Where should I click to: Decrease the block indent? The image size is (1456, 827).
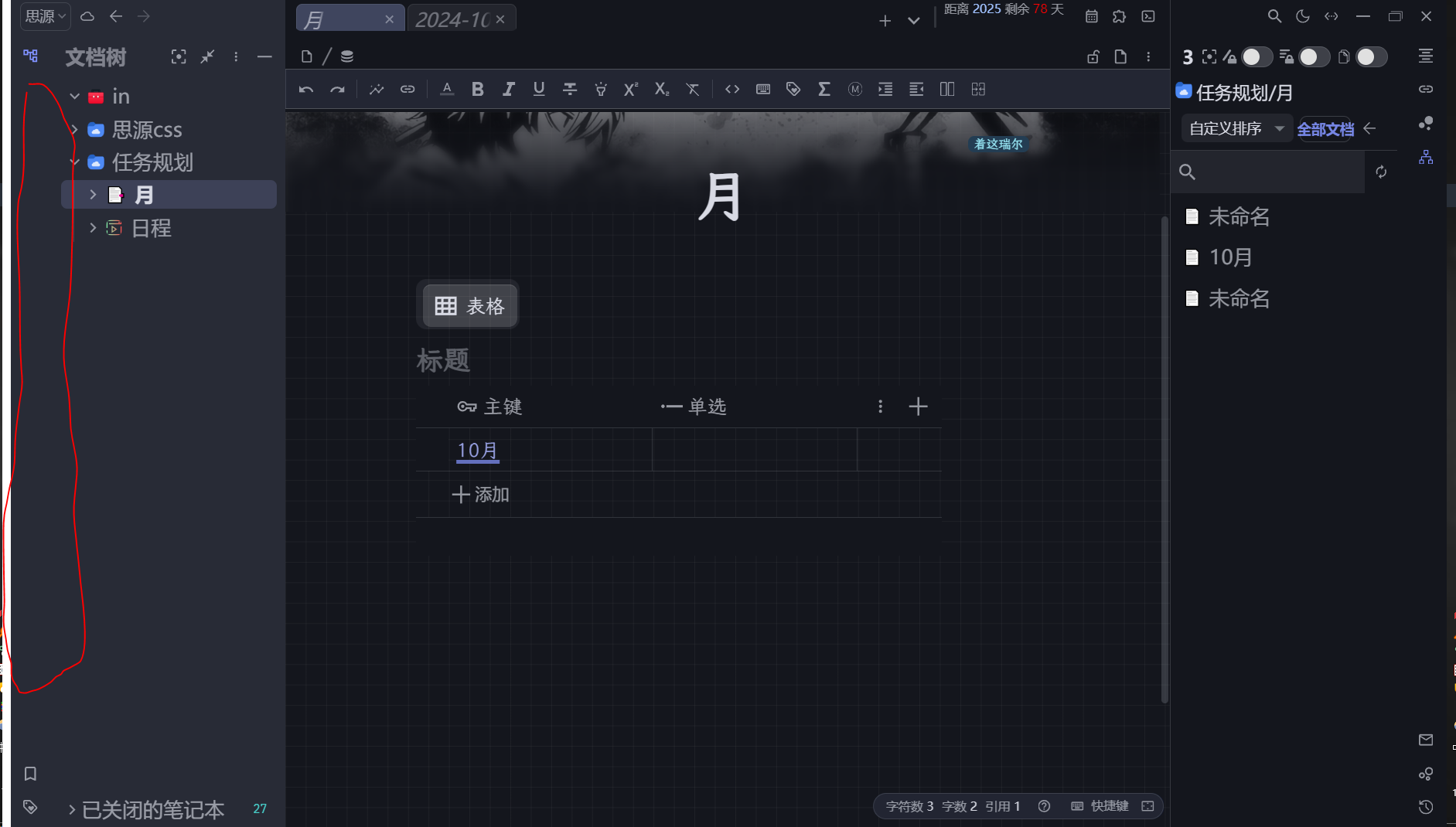(916, 90)
